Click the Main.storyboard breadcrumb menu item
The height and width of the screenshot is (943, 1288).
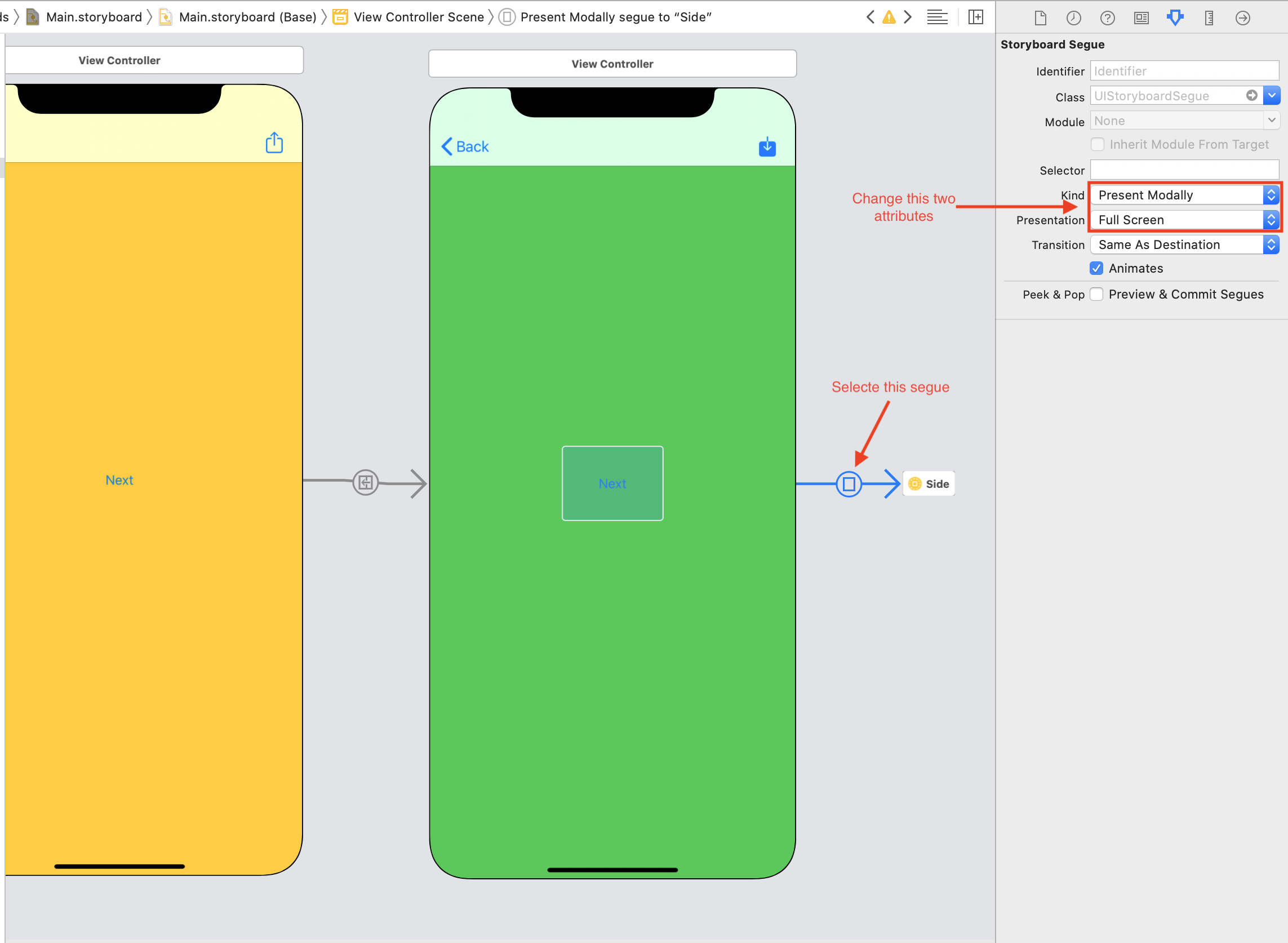coord(85,16)
